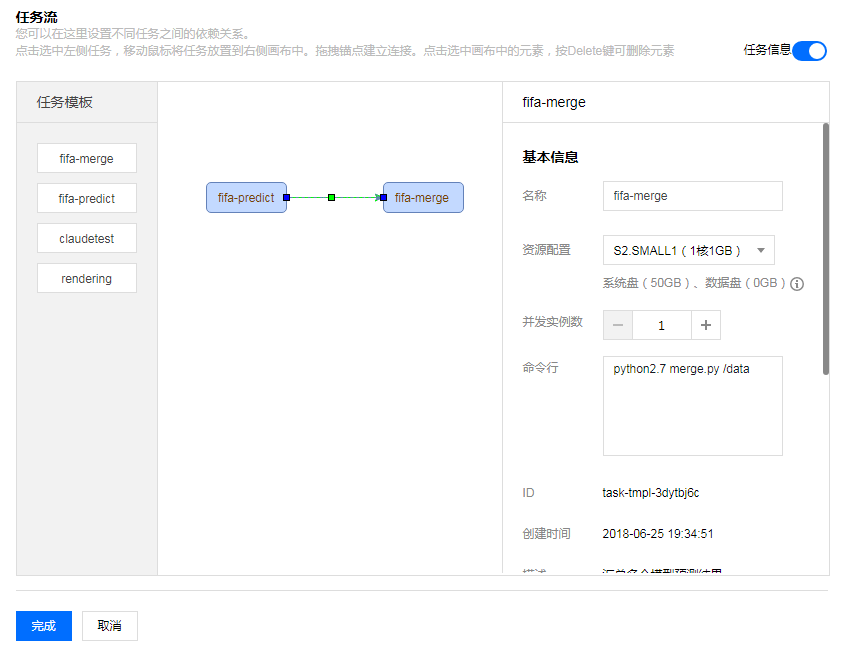The height and width of the screenshot is (648, 846).
Task: Click the 名称 input field
Action: point(692,196)
